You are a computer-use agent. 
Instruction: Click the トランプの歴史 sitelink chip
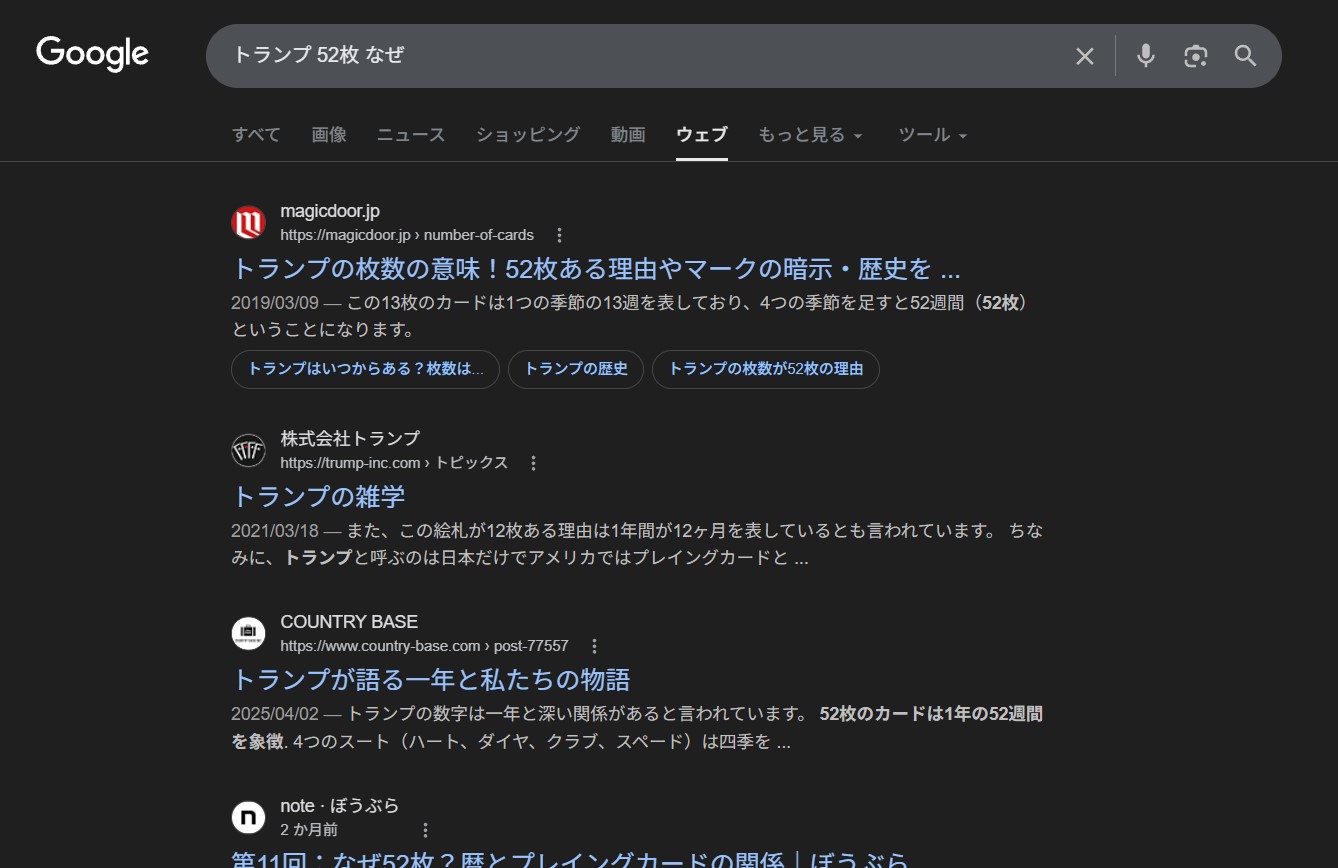pos(576,369)
